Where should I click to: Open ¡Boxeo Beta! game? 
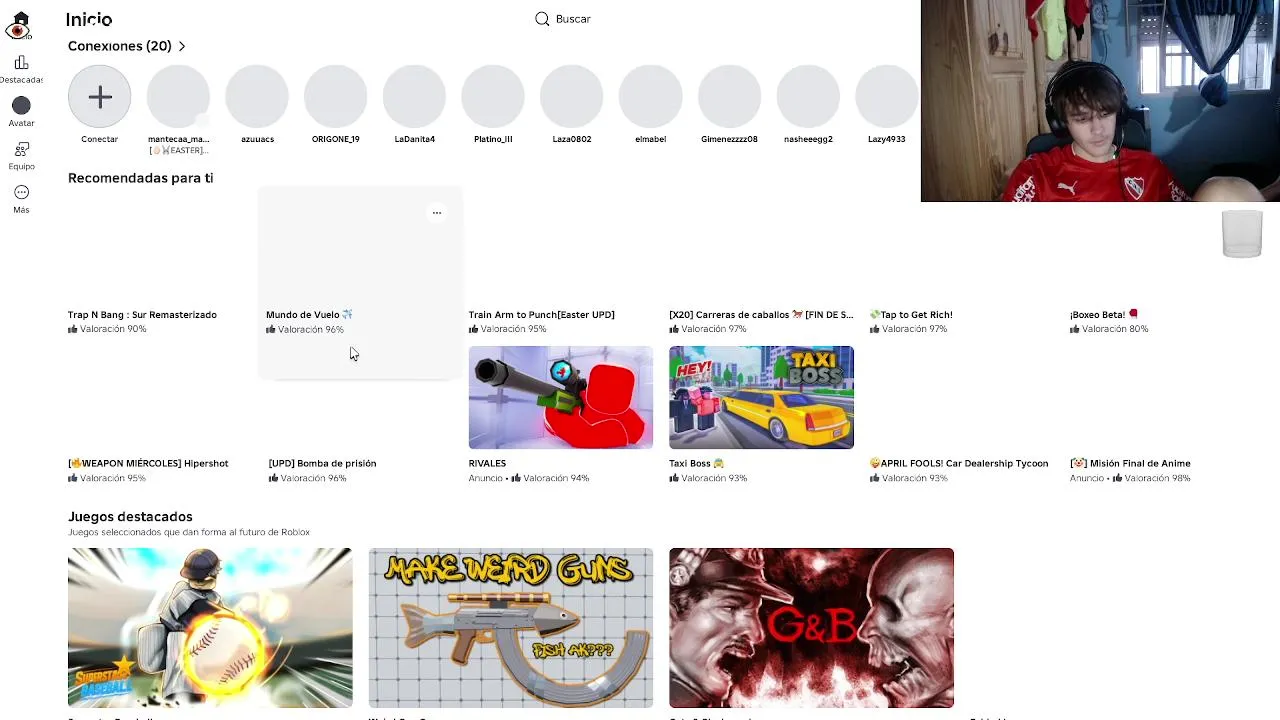pyautogui.click(x=1104, y=315)
